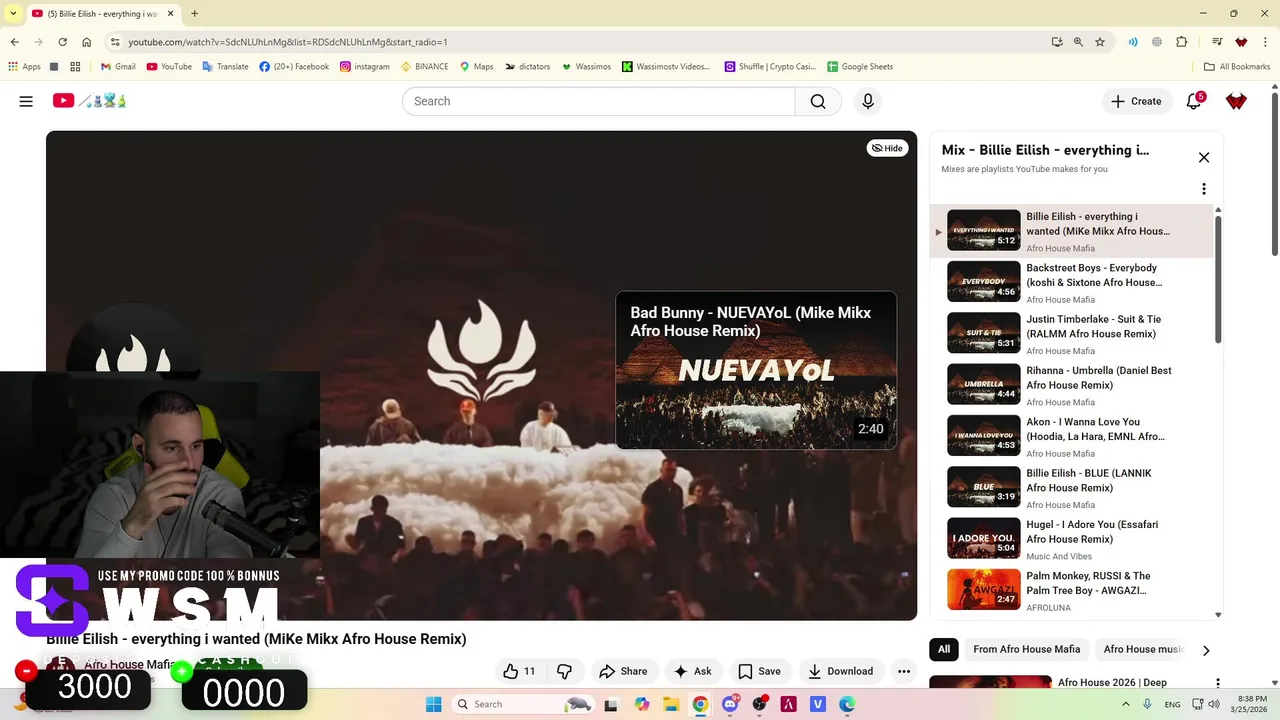Play Akon I Wanna Love You remix
Screen dimensions: 1280x720
click(1072, 436)
